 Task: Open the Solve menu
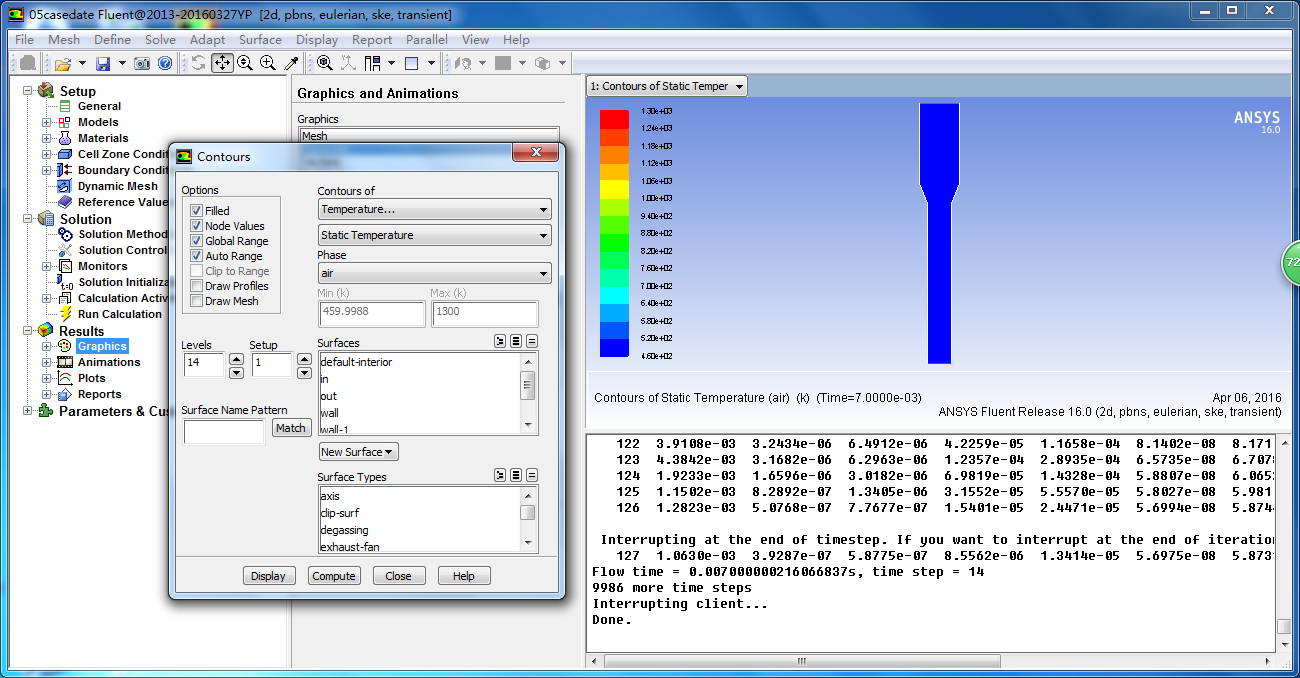[160, 40]
